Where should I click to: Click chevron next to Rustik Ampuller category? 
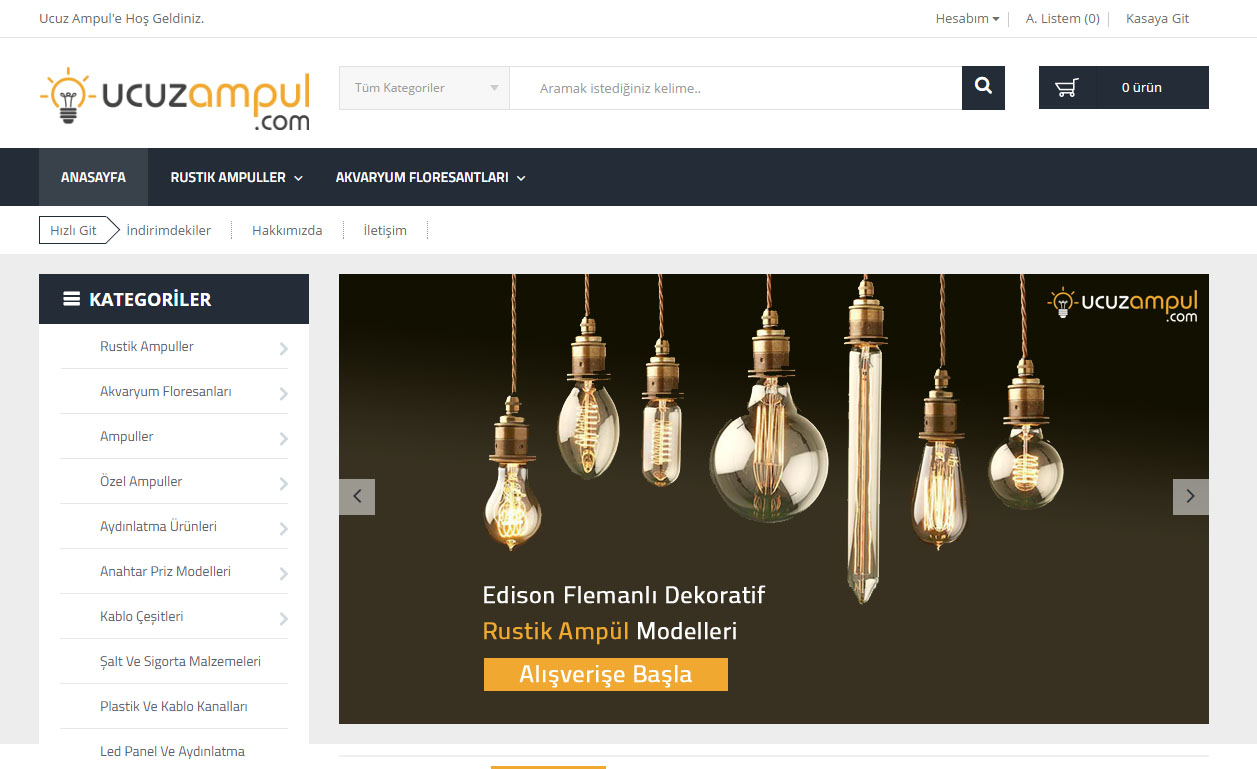pyautogui.click(x=284, y=348)
